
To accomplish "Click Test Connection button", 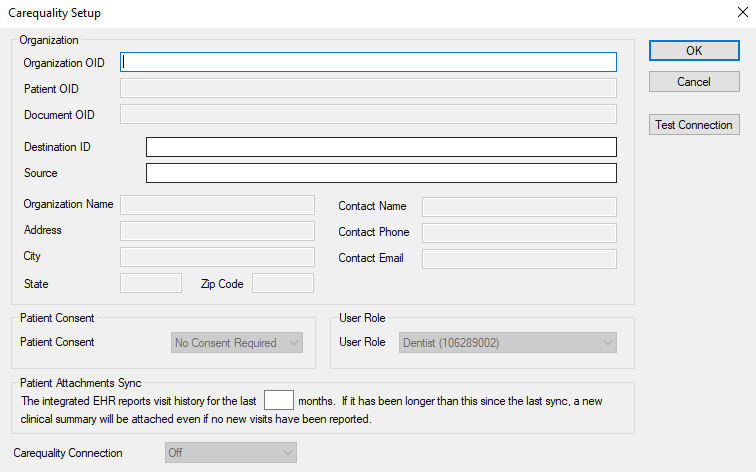I will (693, 125).
